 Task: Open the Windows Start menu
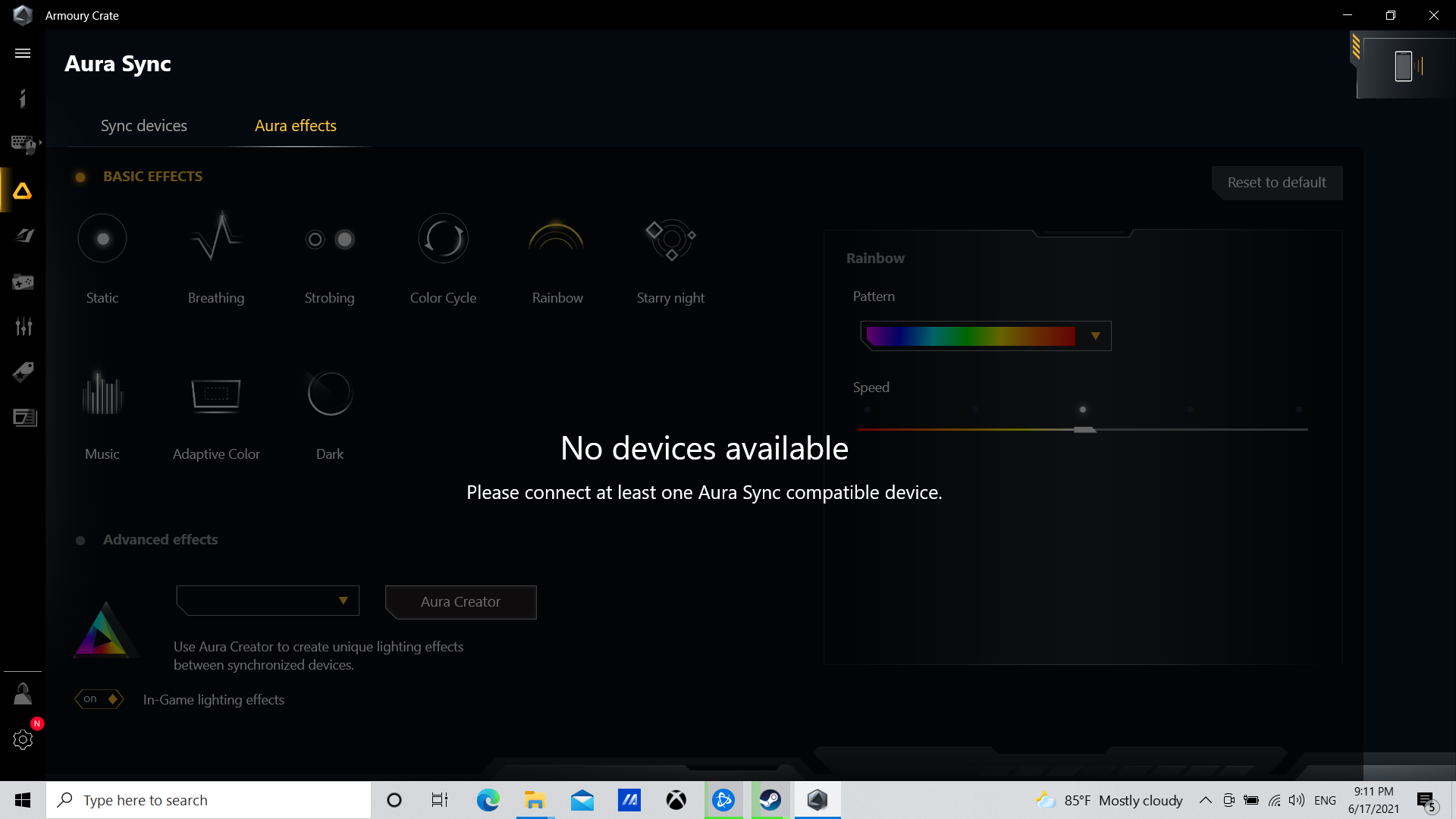[23, 800]
